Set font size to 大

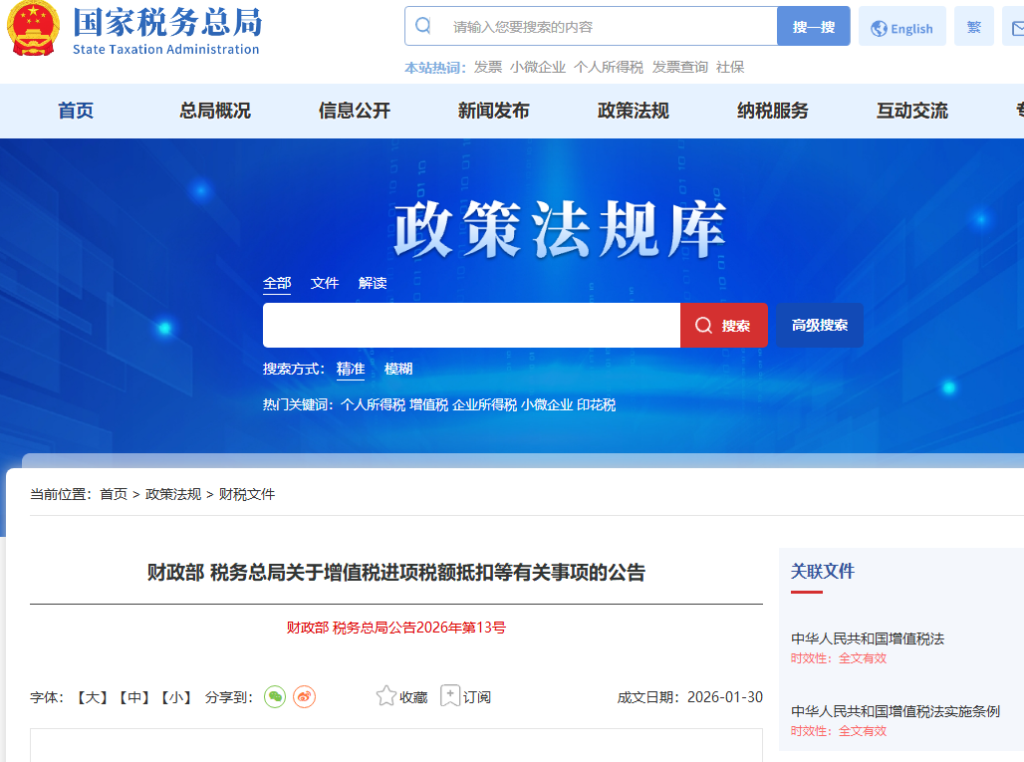point(92,697)
